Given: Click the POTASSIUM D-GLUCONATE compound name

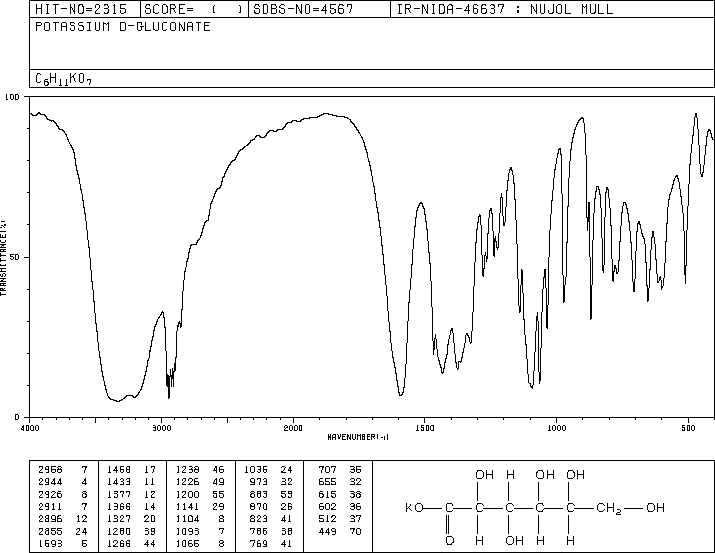Looking at the screenshot, I should pyautogui.click(x=123, y=26).
